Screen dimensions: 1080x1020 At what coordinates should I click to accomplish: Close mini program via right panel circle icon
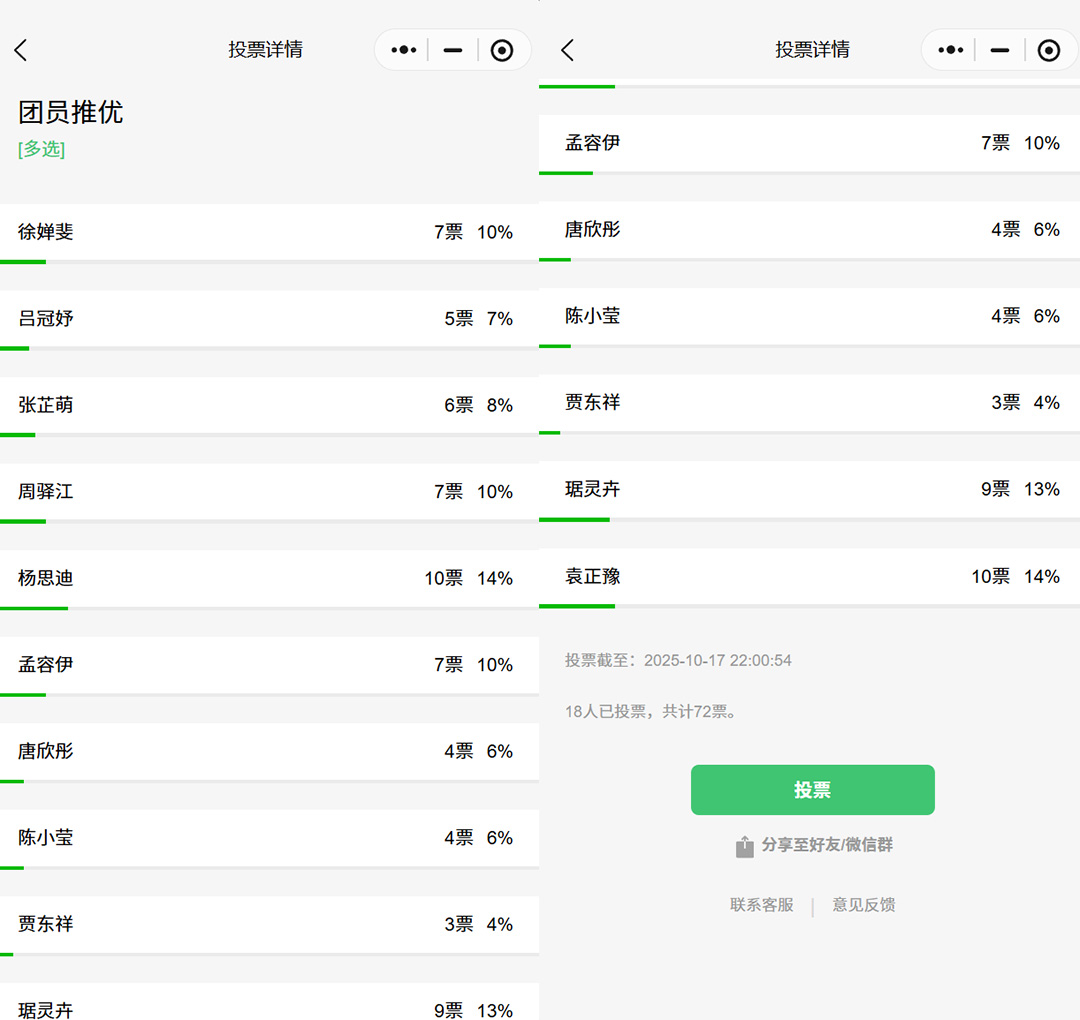click(x=1048, y=50)
